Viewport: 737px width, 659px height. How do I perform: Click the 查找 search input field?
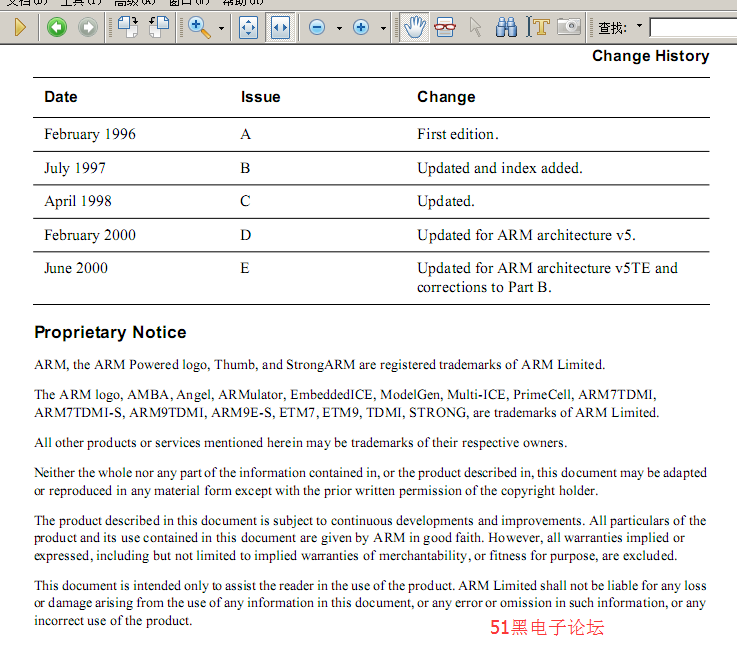(693, 27)
